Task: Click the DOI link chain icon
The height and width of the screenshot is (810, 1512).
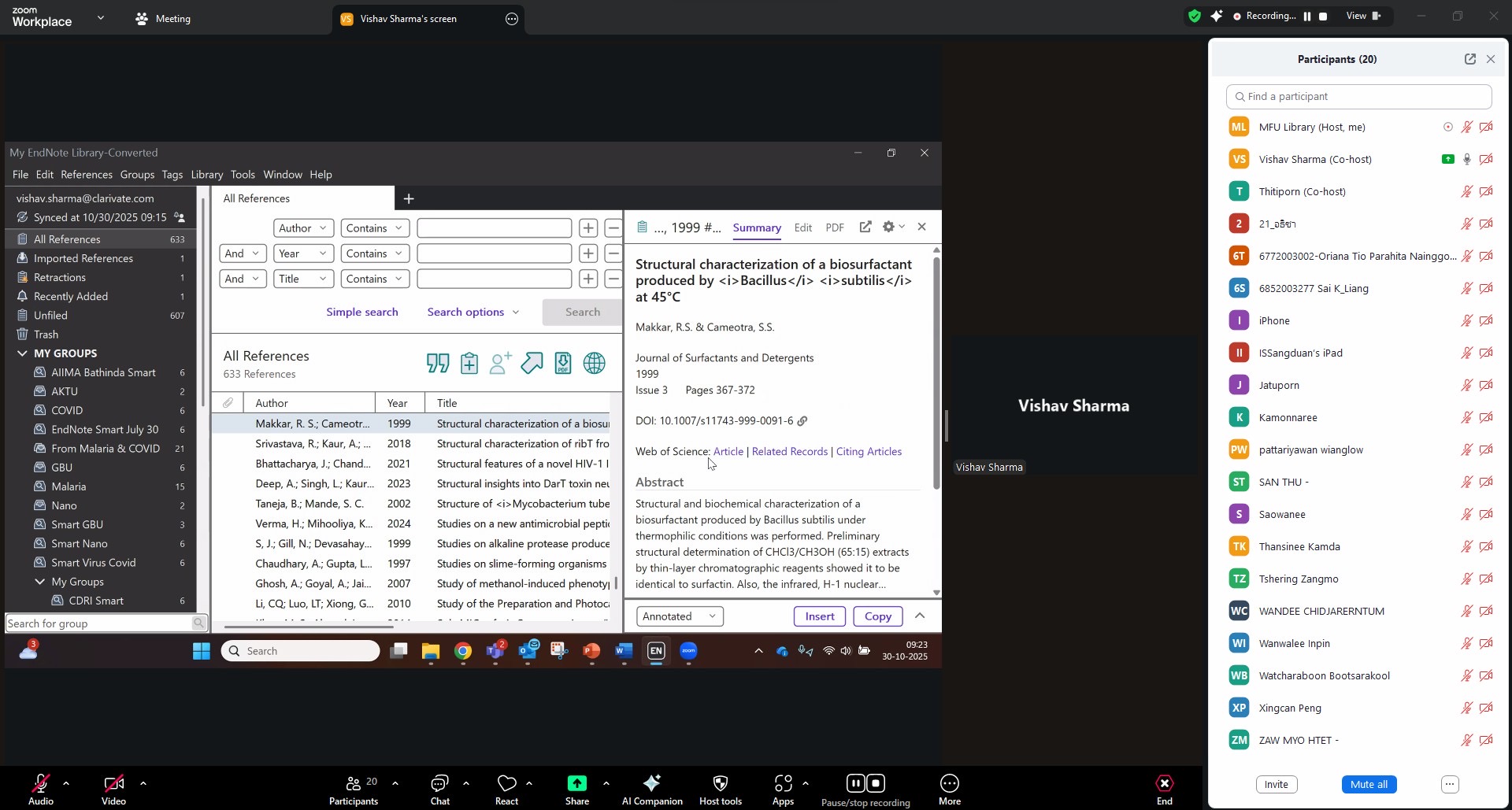Action: [x=802, y=421]
